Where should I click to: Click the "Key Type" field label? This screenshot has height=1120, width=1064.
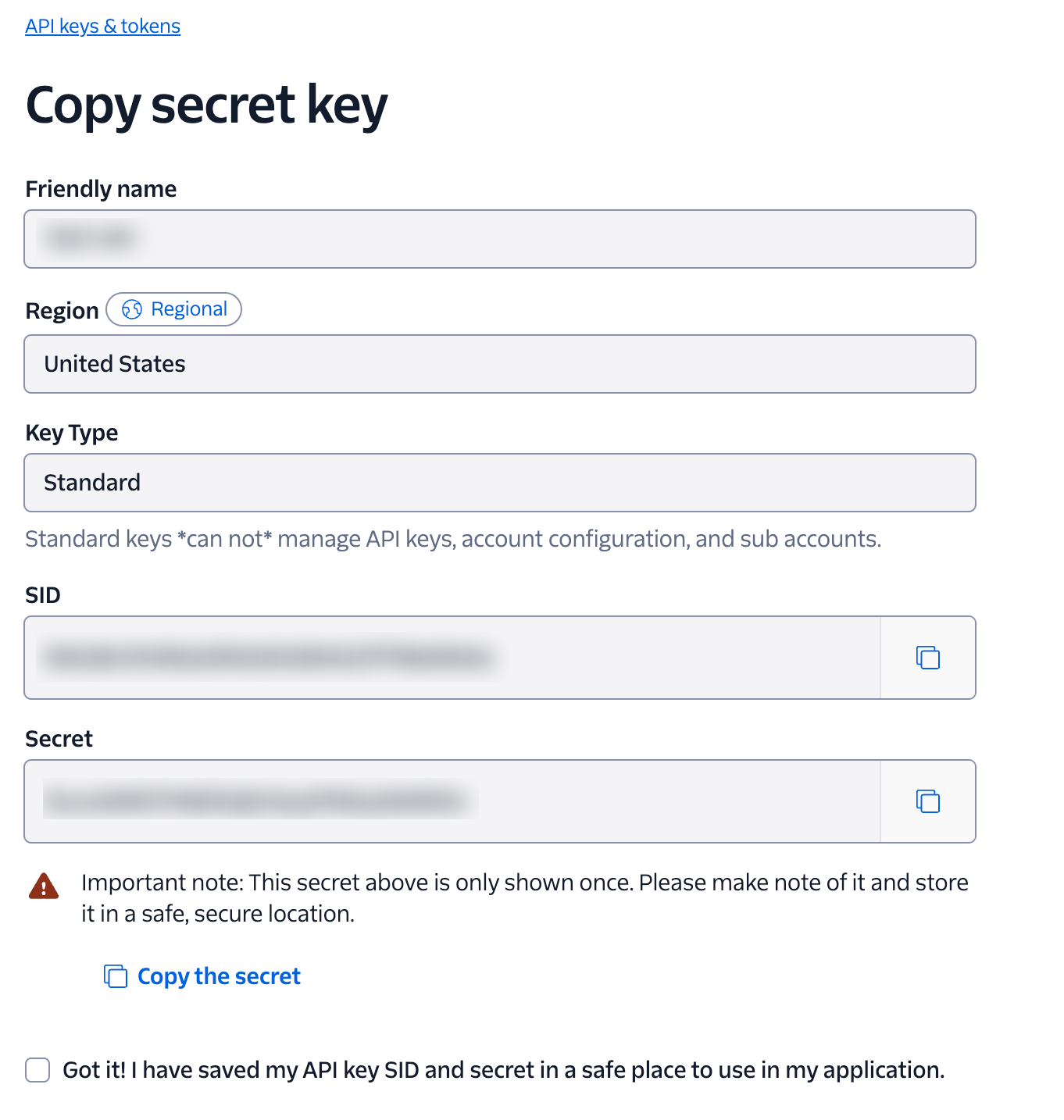pos(72,433)
